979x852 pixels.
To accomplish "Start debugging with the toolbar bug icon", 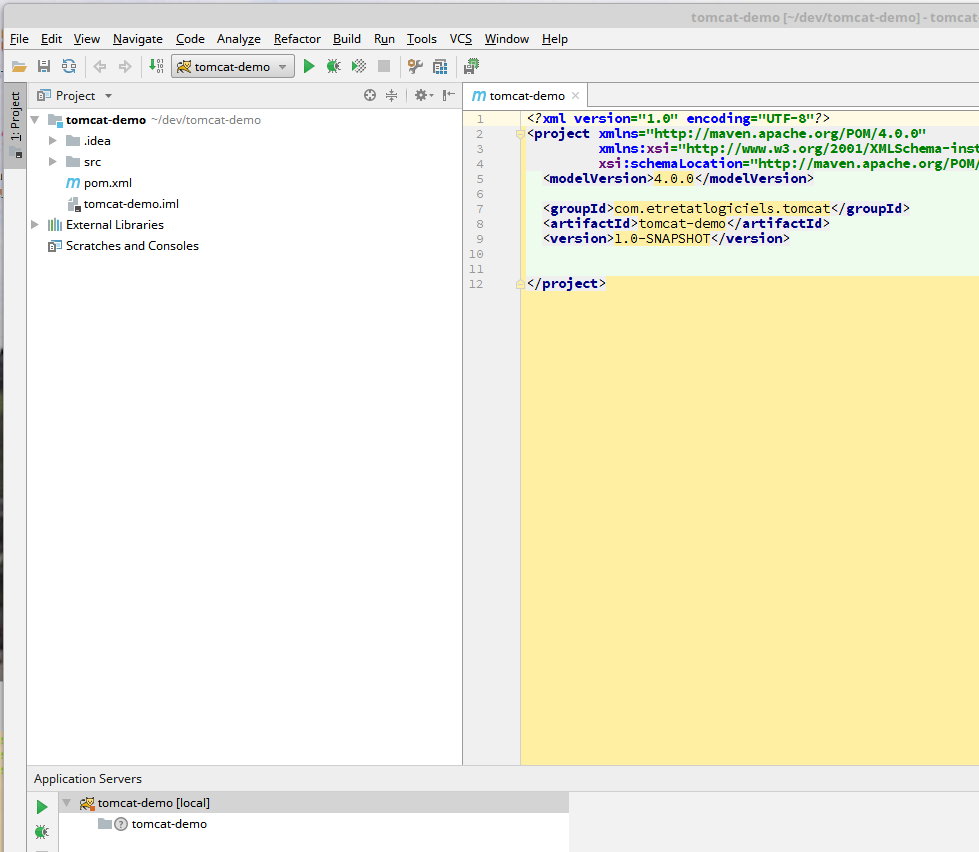I will click(333, 66).
